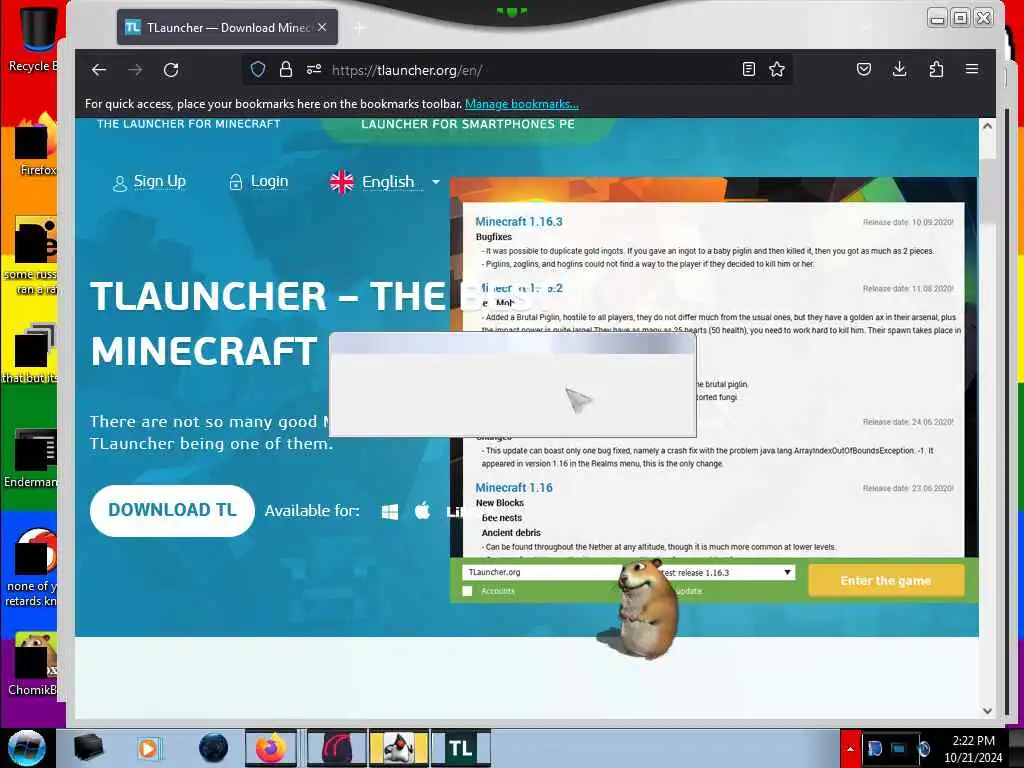Switch to The Launcher for Minecraft tab

pyautogui.click(x=189, y=124)
